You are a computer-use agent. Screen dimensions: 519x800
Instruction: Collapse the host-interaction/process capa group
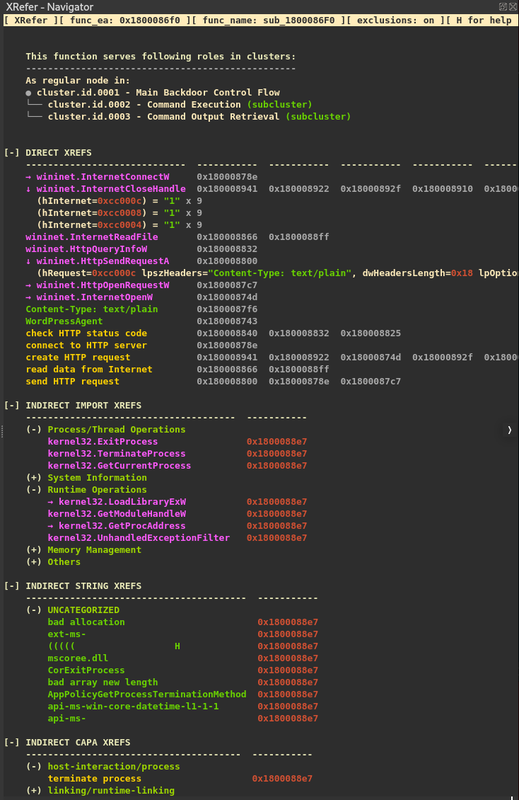pyautogui.click(x=34, y=766)
